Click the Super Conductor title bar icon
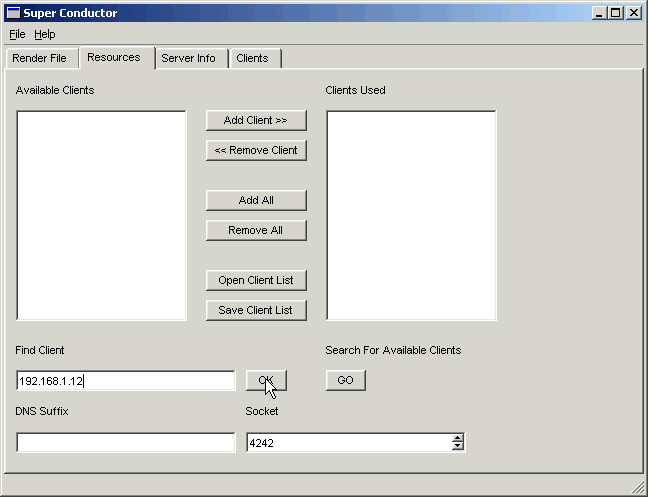Image resolution: width=648 pixels, height=497 pixels. tap(14, 13)
